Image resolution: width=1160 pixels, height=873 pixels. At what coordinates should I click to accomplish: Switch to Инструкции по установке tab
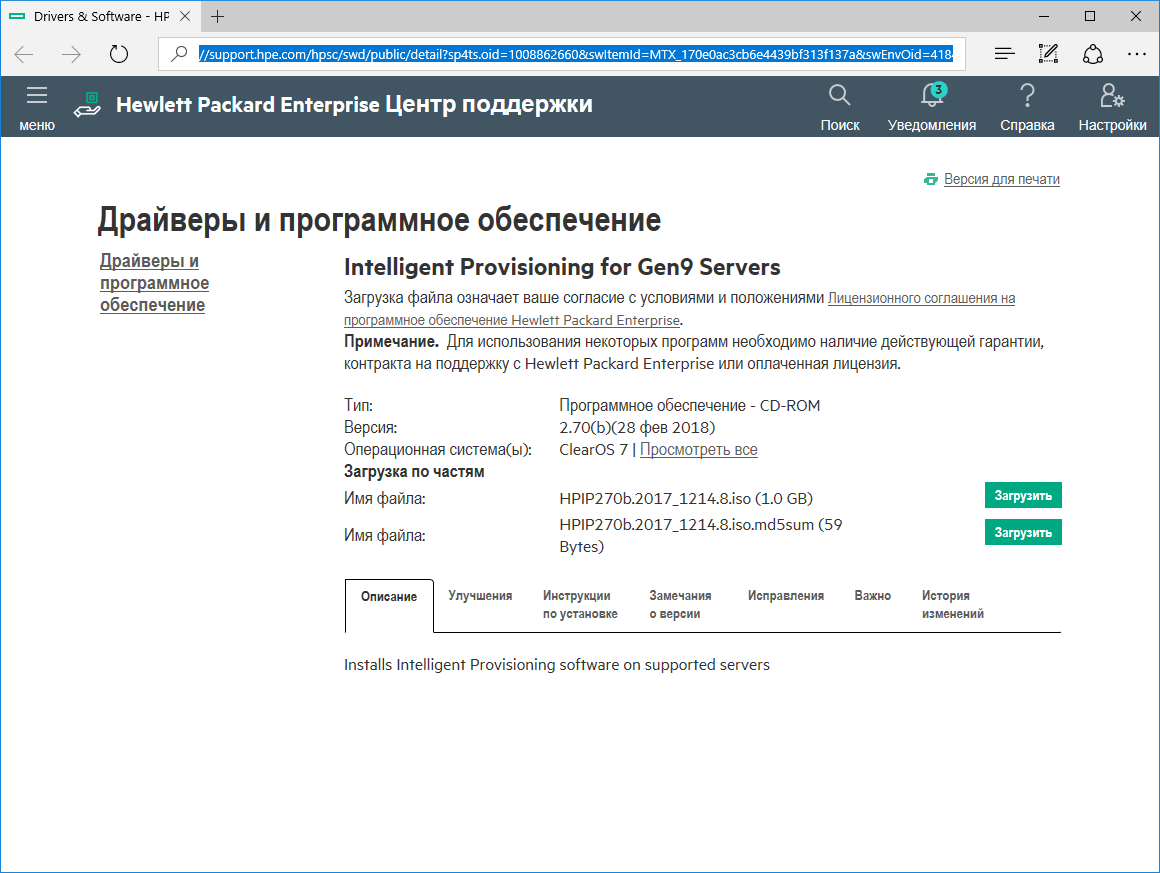[580, 604]
